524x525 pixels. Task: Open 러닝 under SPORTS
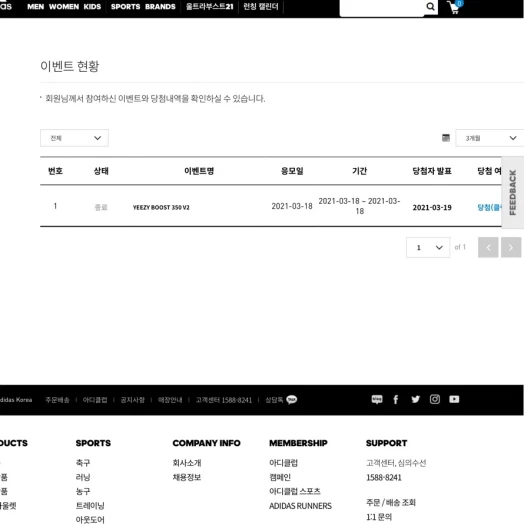click(83, 477)
